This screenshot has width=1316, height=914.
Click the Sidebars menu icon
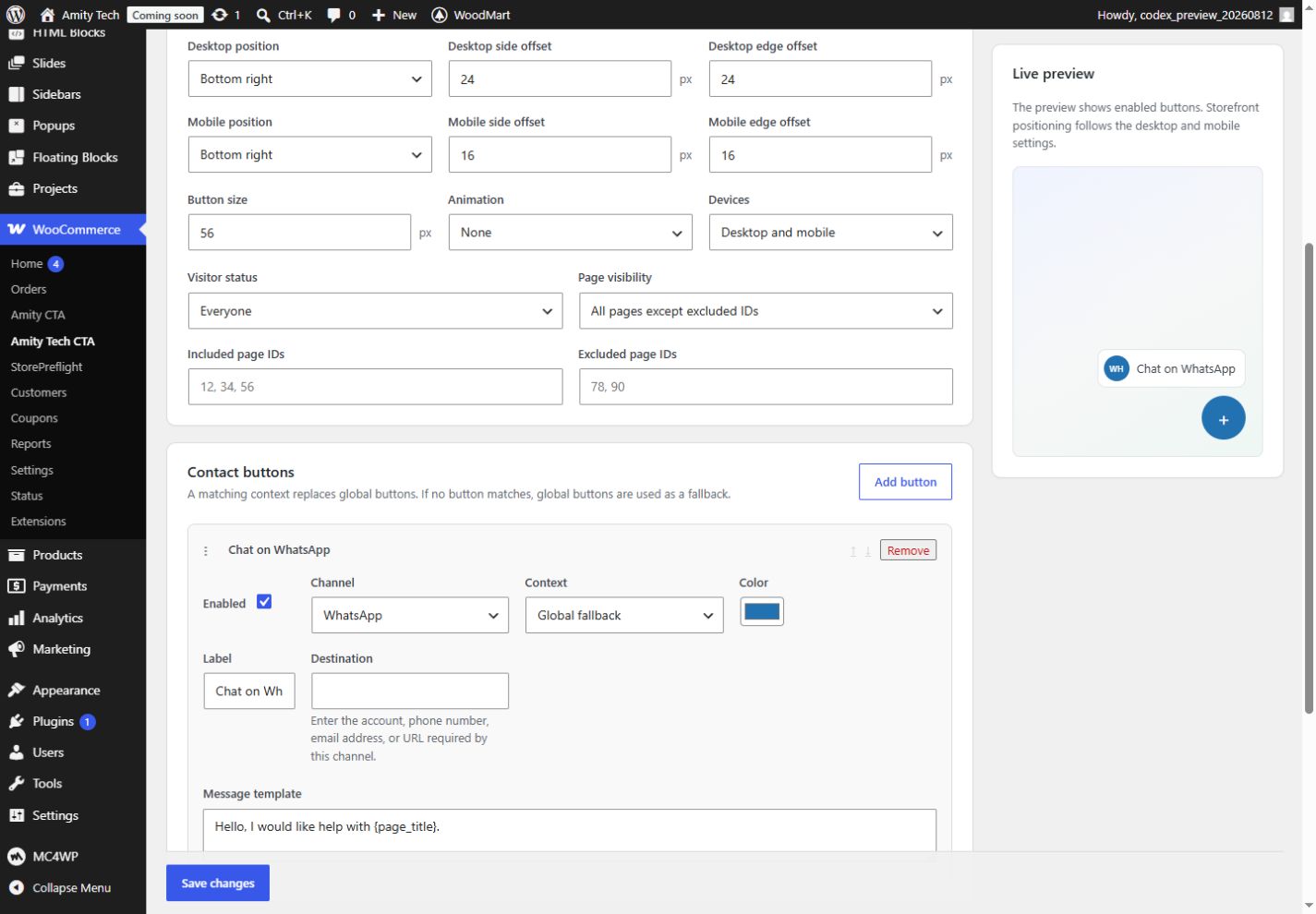pos(17,94)
